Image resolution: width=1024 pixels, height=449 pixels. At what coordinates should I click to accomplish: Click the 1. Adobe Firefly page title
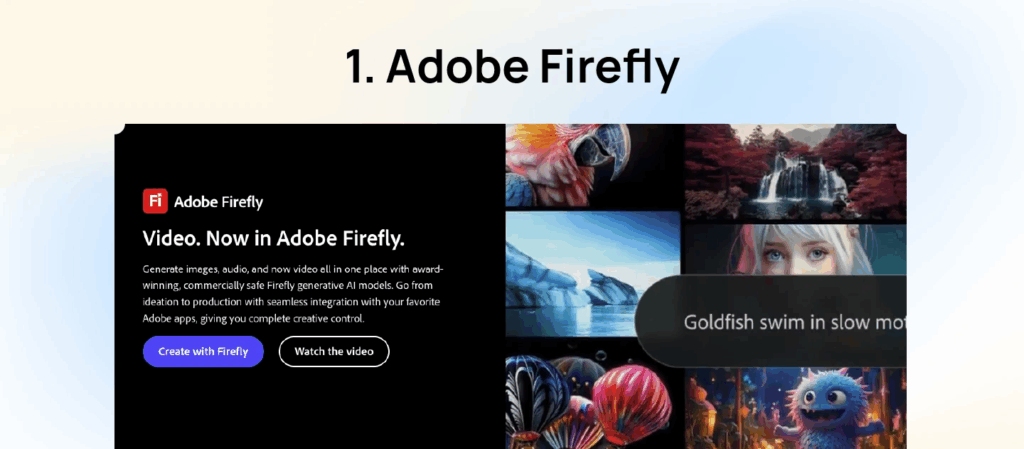(x=512, y=67)
